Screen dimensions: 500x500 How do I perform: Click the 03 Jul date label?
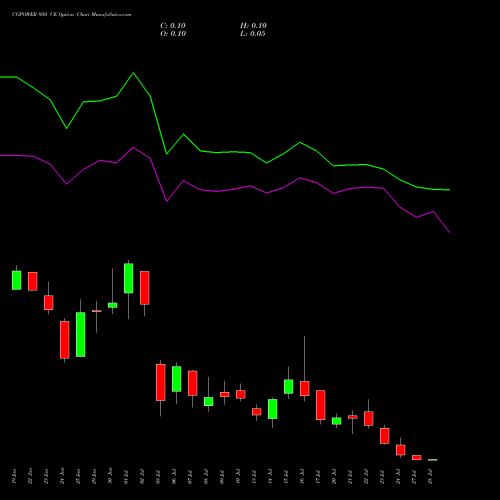point(158,476)
